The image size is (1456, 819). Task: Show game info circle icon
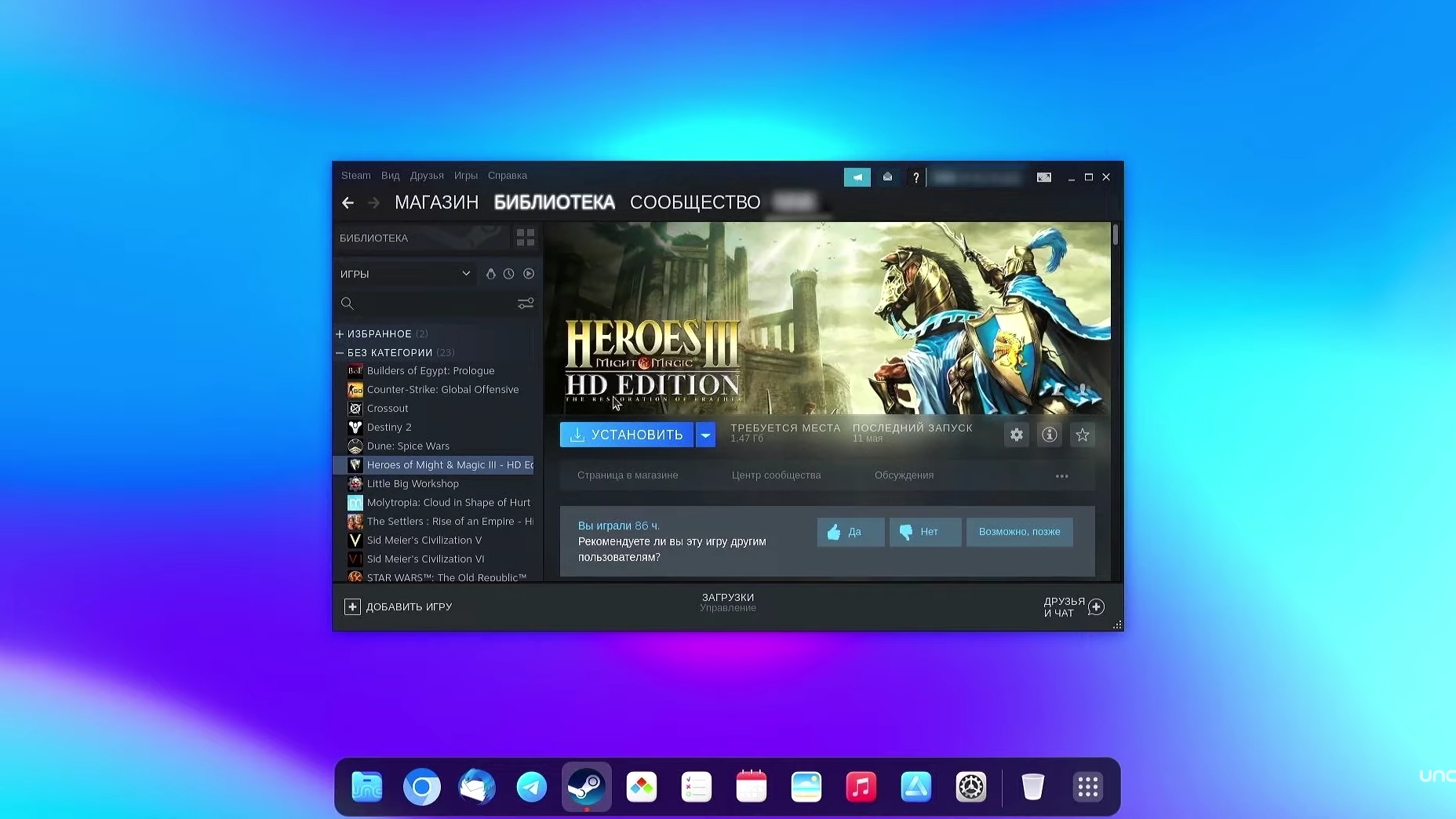(1050, 435)
